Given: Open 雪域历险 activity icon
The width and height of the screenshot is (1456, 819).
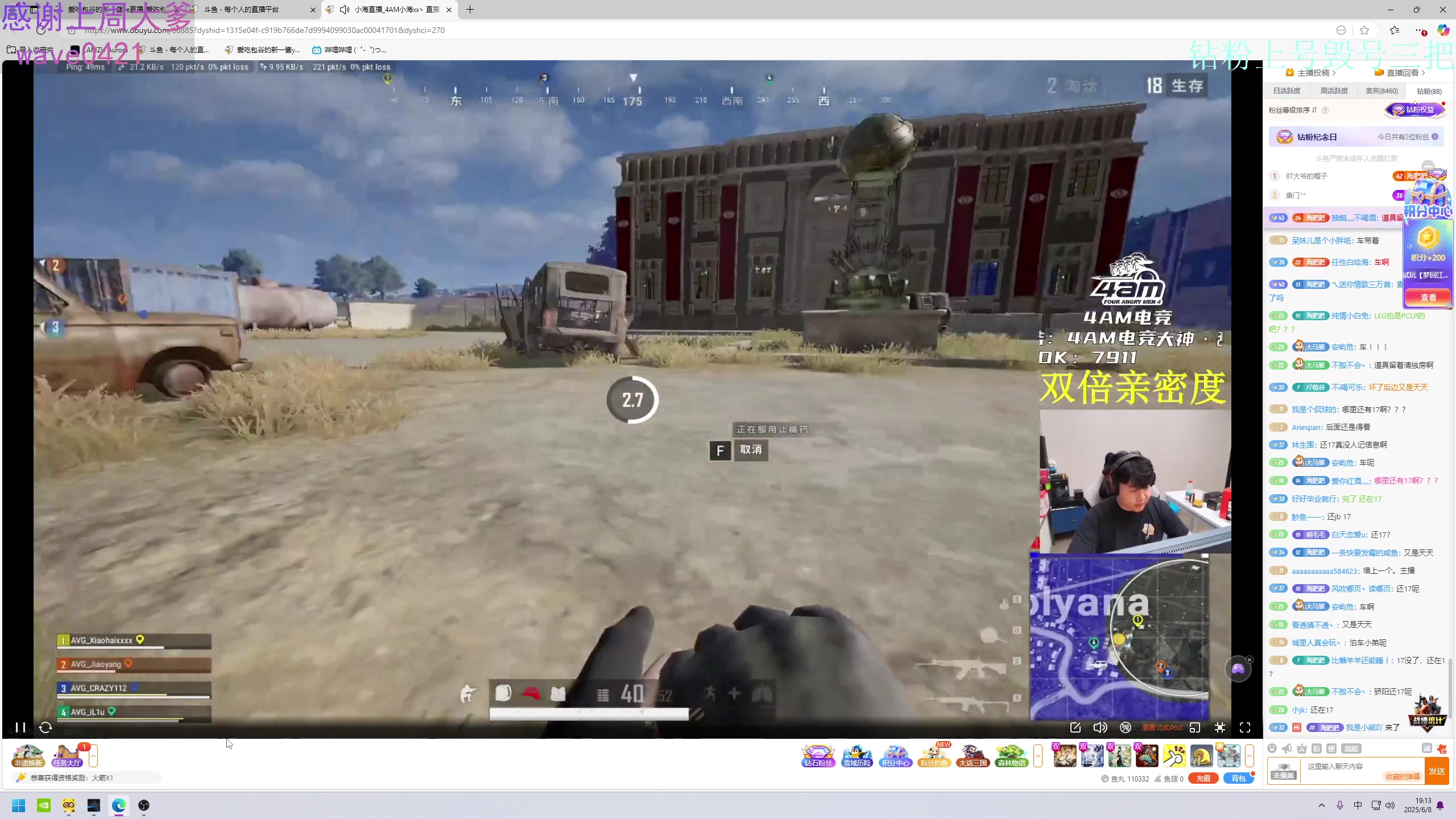Looking at the screenshot, I should (857, 756).
